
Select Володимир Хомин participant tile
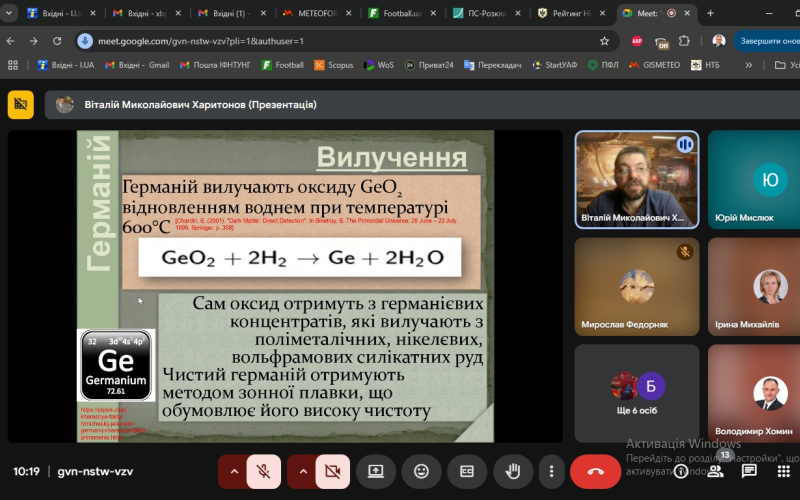pos(754,393)
